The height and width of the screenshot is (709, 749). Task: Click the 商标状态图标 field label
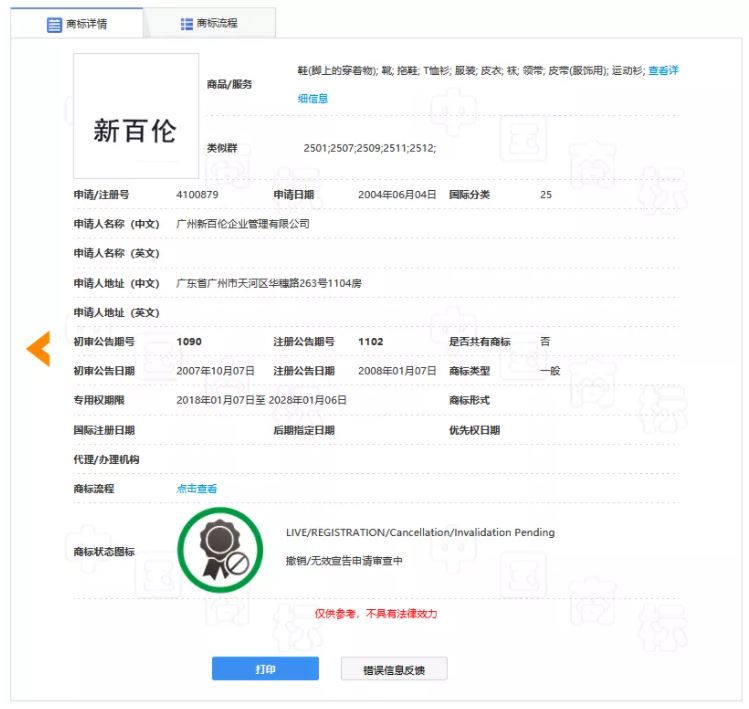click(x=104, y=552)
